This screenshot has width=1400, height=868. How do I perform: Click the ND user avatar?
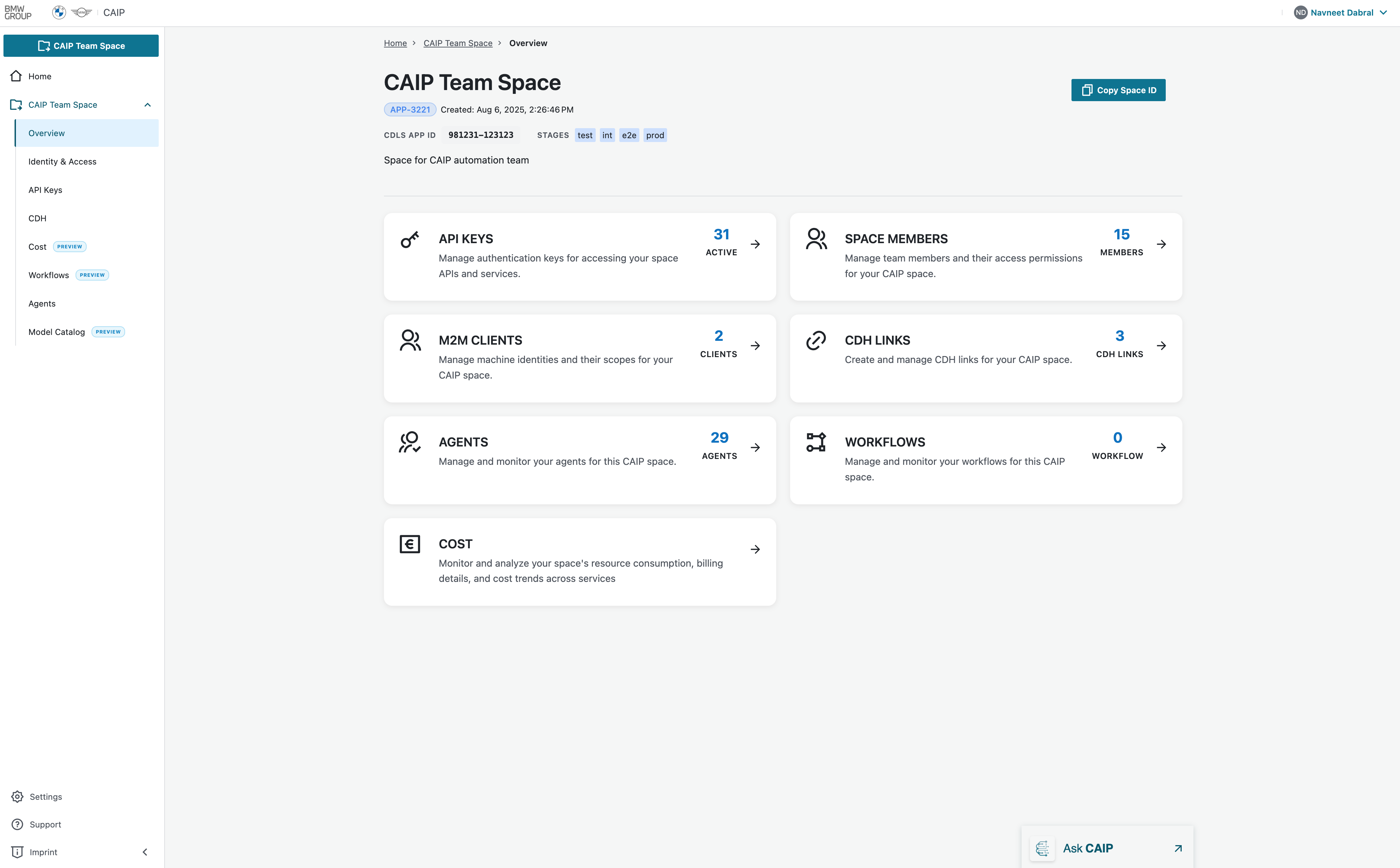[x=1300, y=12]
